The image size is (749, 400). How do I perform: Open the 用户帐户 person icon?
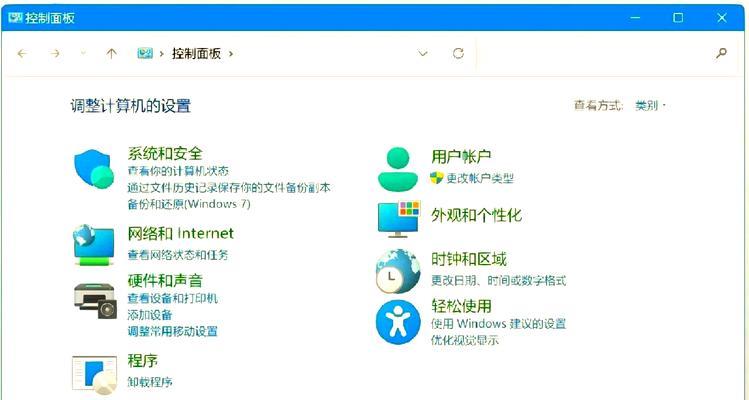pos(397,169)
